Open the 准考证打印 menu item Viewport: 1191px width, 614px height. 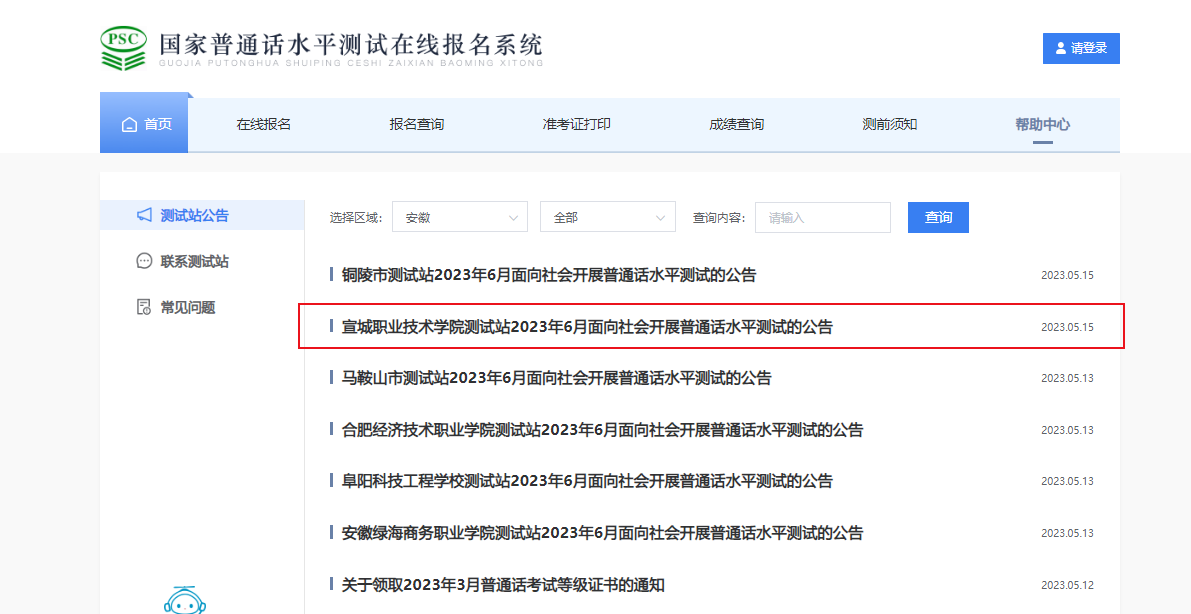pyautogui.click(x=577, y=125)
